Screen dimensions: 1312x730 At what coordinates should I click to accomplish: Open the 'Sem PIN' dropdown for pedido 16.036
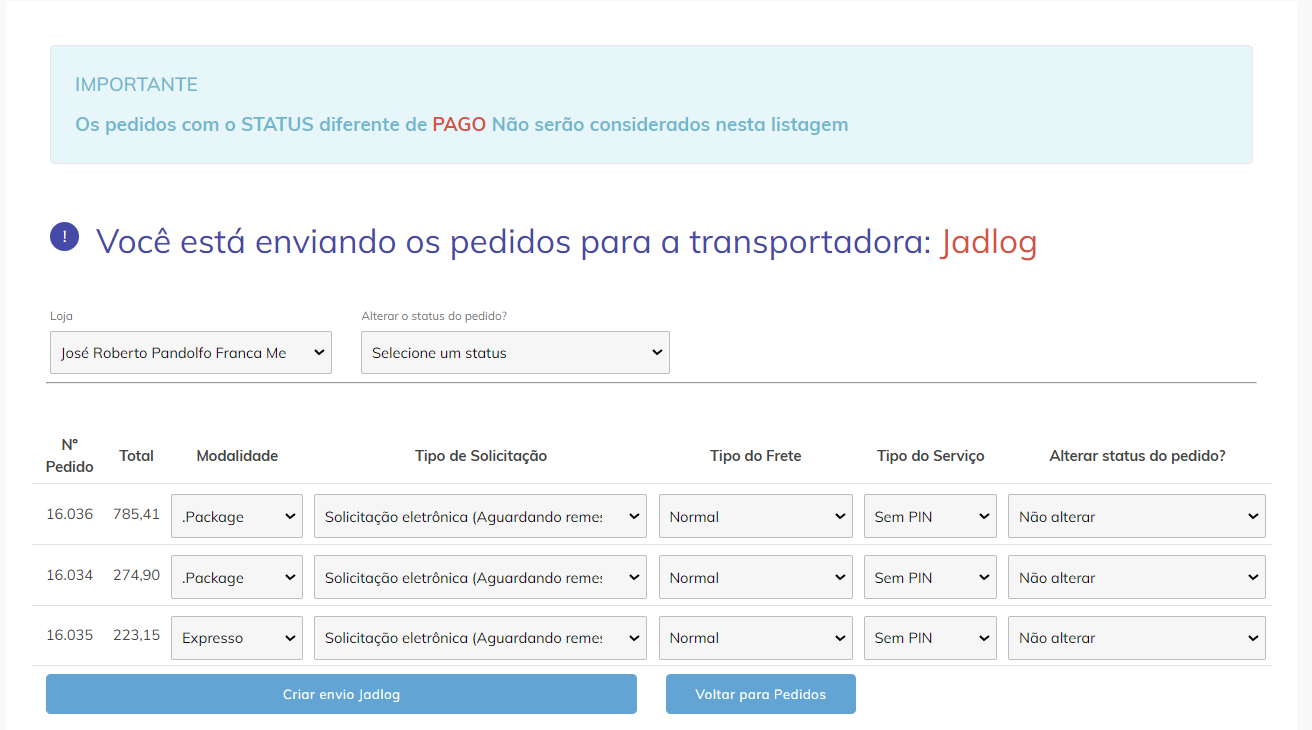click(x=929, y=515)
